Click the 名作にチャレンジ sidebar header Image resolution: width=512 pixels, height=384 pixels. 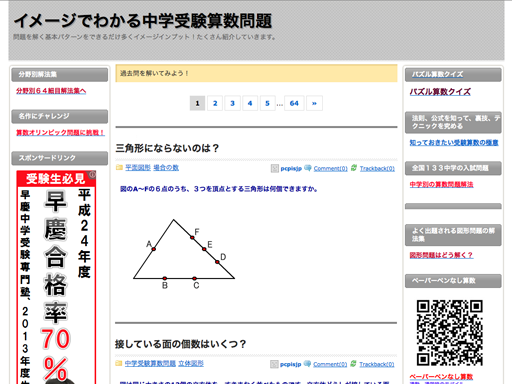[60, 116]
